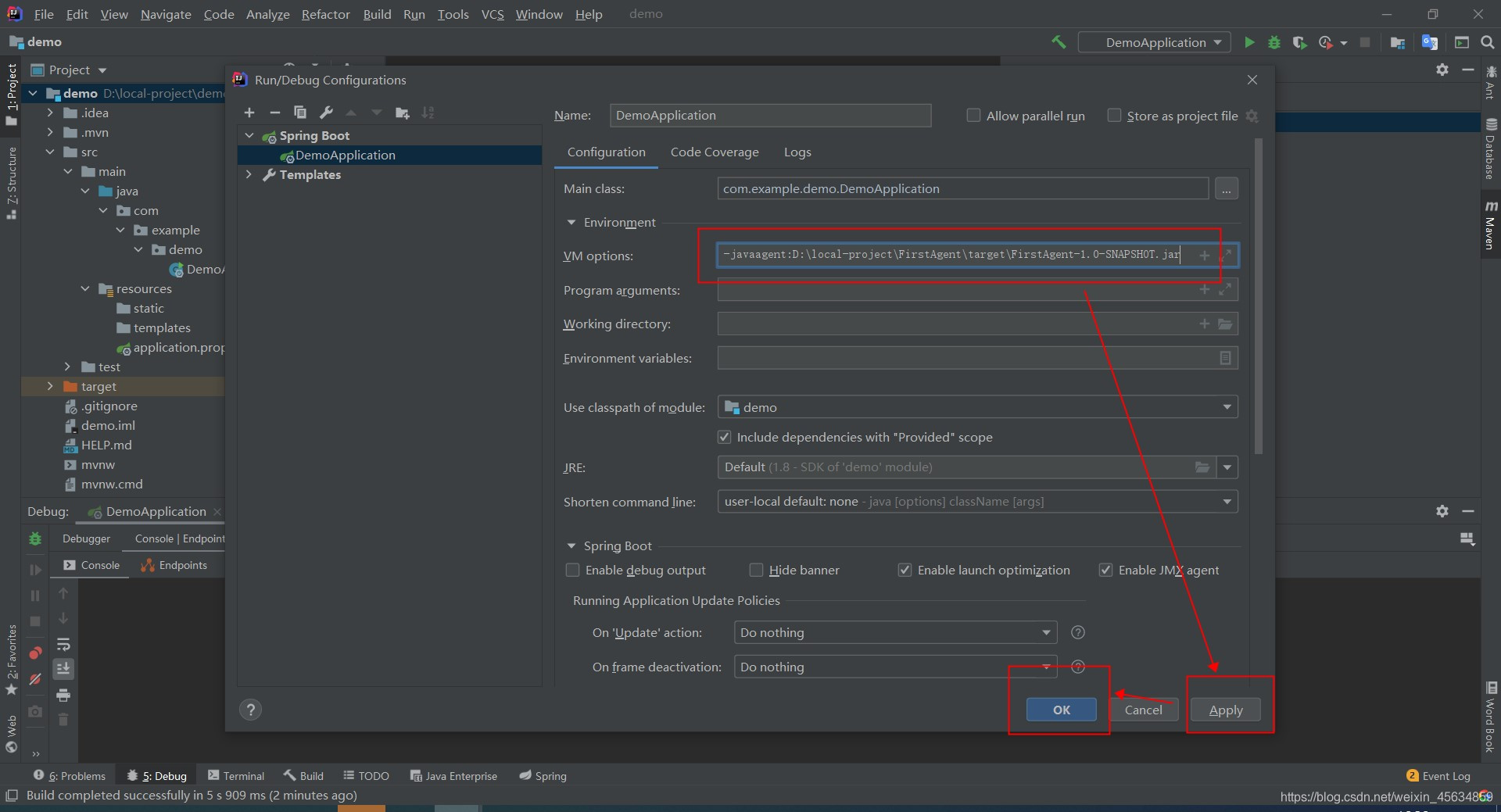The width and height of the screenshot is (1501, 812).
Task: Click dialog help question mark button
Action: point(250,710)
